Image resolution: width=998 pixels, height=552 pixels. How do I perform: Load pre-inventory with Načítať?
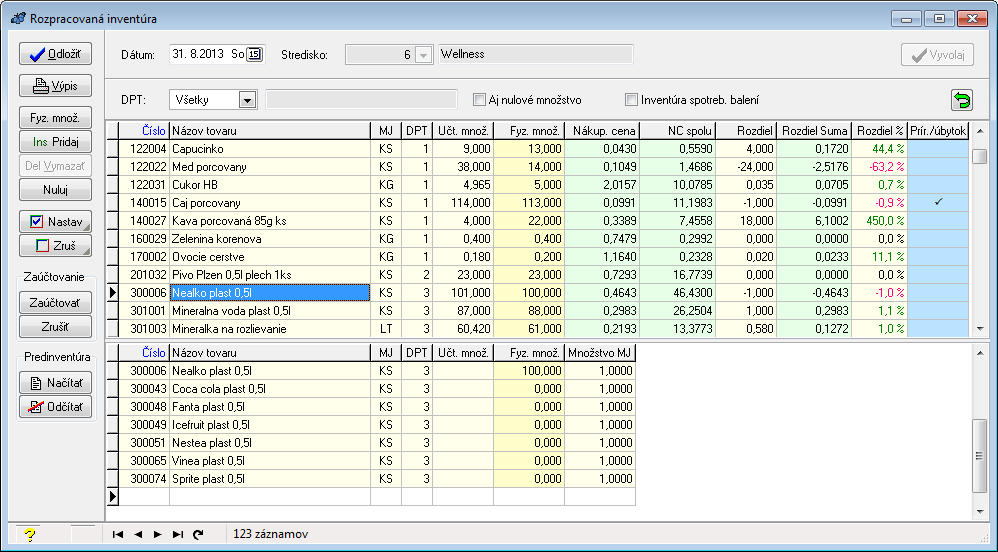click(x=55, y=383)
